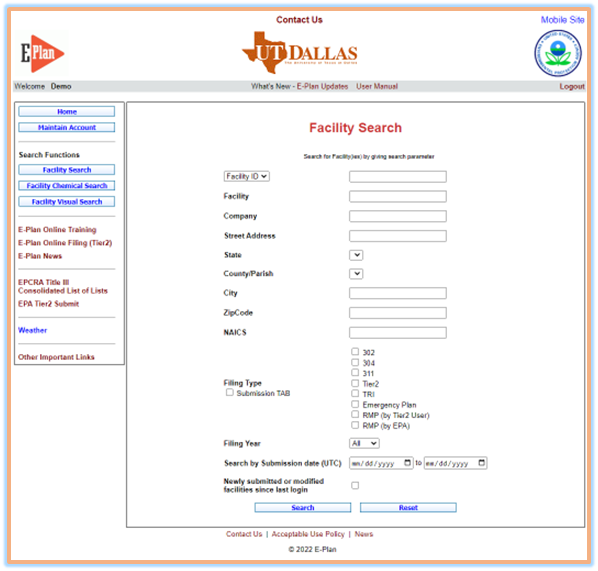Image resolution: width=598 pixels, height=571 pixels.
Task: Expand the County/Parish dropdown
Action: point(356,273)
